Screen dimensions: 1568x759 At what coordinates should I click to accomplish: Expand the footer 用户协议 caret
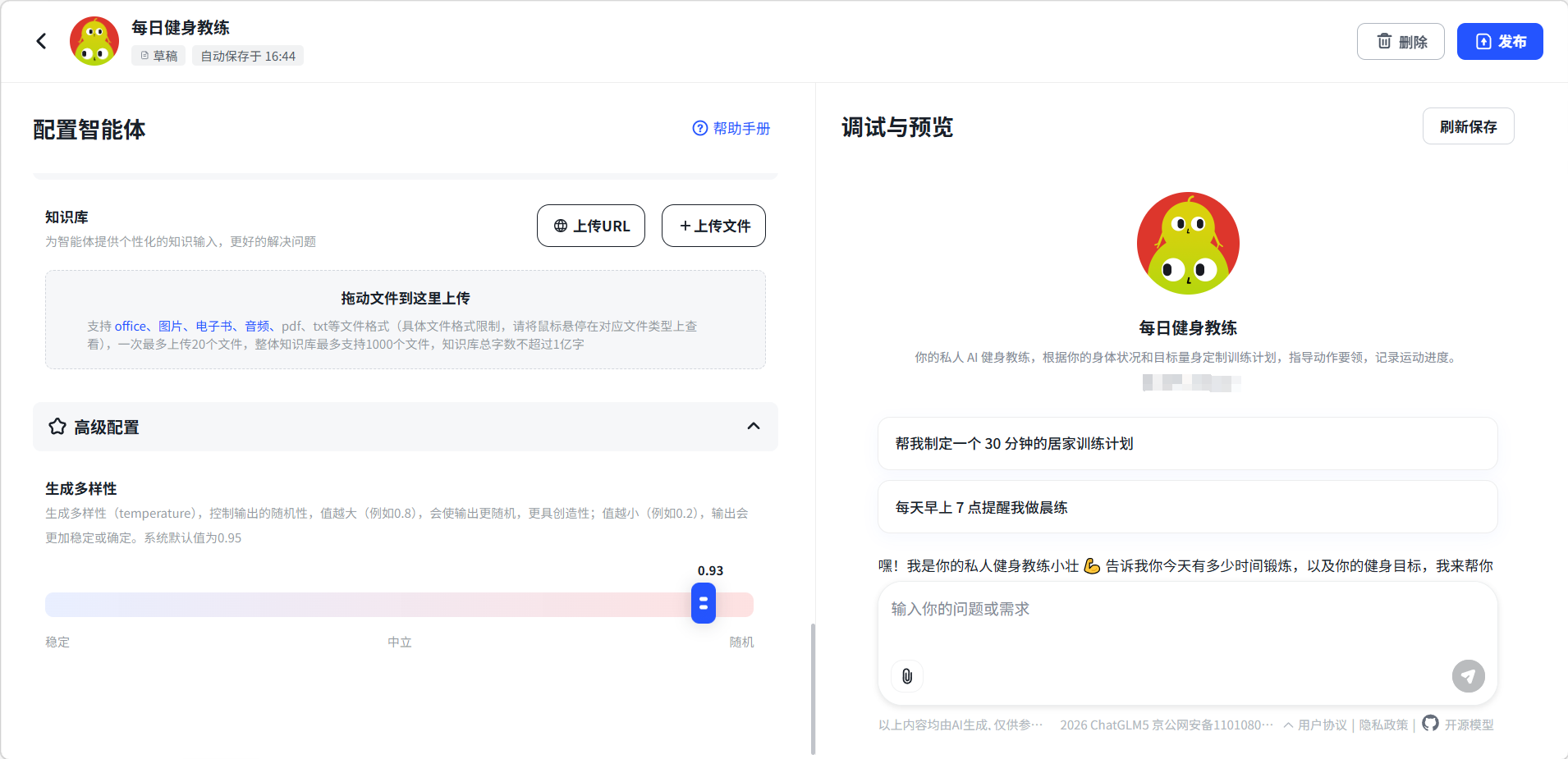pos(1288,725)
